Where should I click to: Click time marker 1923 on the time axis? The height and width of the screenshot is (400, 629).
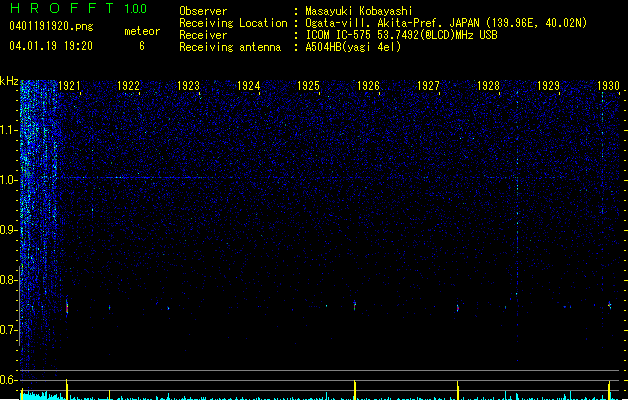pos(189,86)
